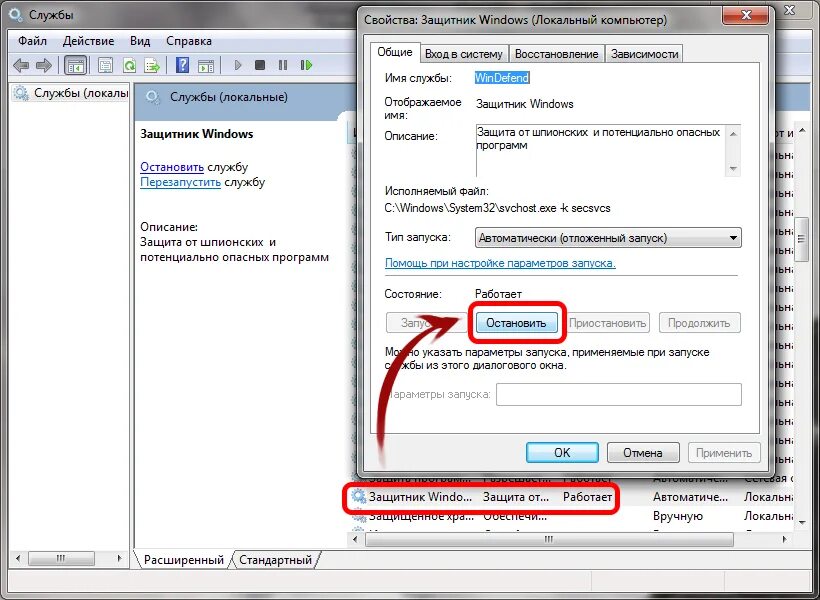Screen dimensions: 820x600
Task: Click Работает status in Защитник row
Action: pyautogui.click(x=587, y=497)
